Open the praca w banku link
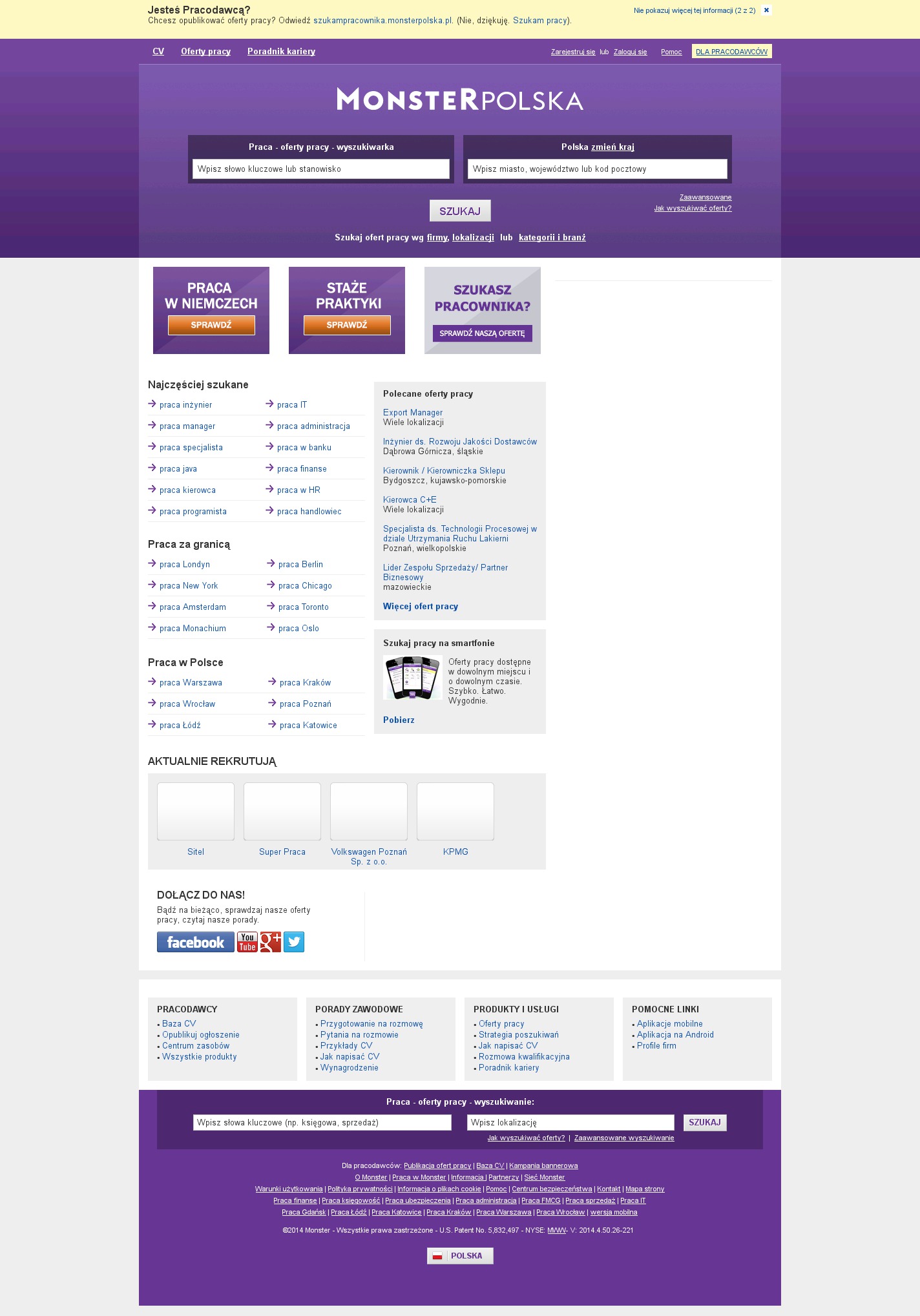This screenshot has width=920, height=1316. pos(304,448)
